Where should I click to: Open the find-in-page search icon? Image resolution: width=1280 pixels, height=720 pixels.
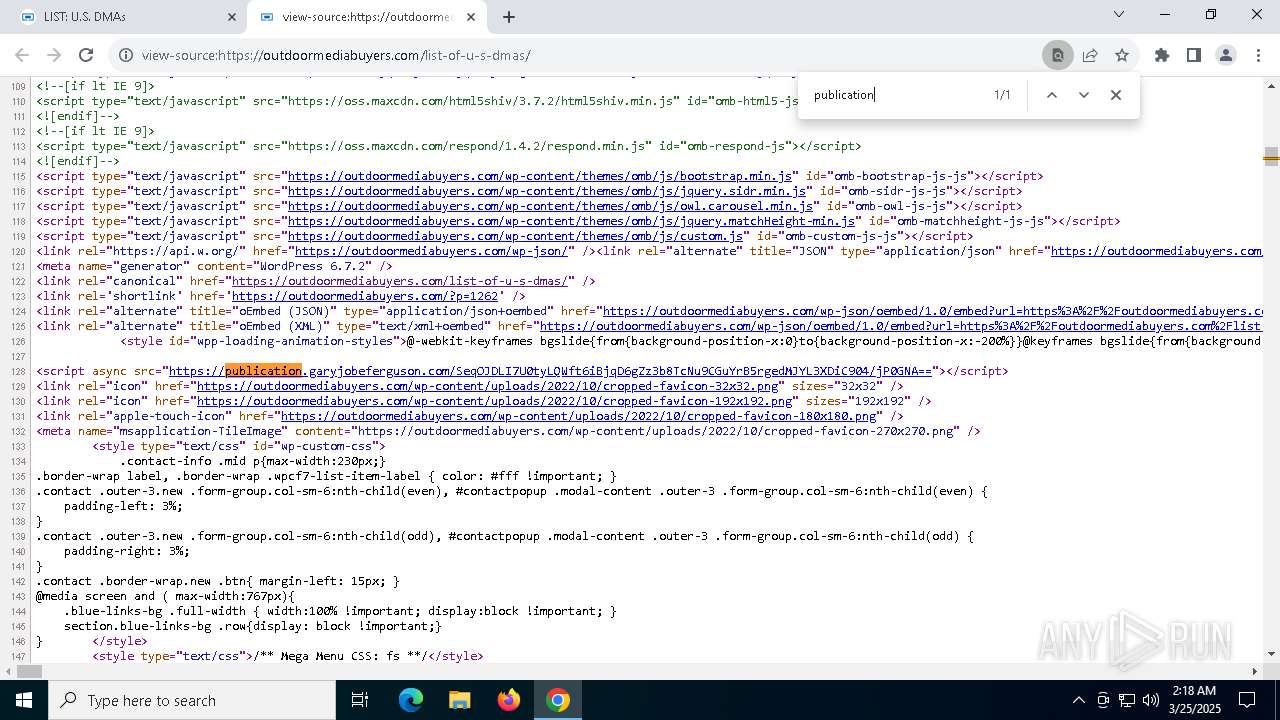1057,56
